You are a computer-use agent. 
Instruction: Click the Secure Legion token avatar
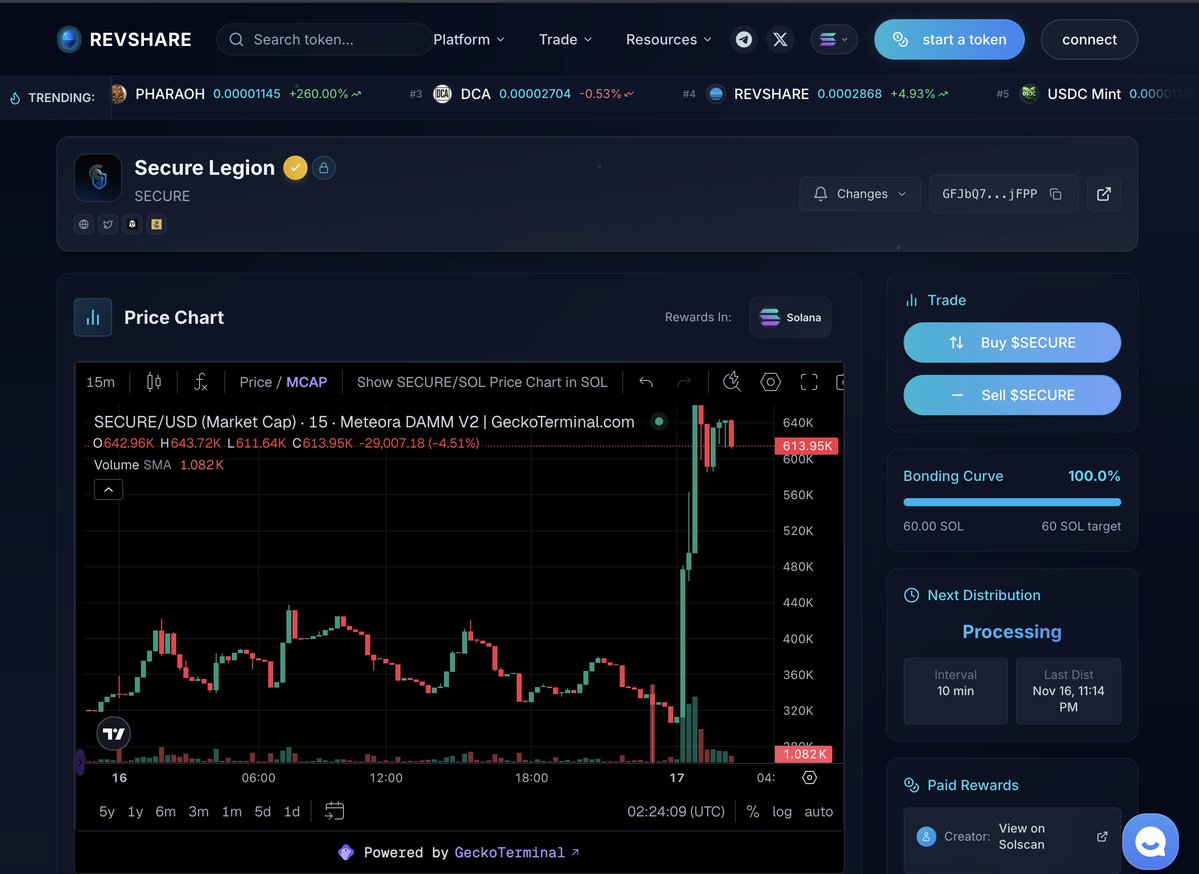(98, 177)
